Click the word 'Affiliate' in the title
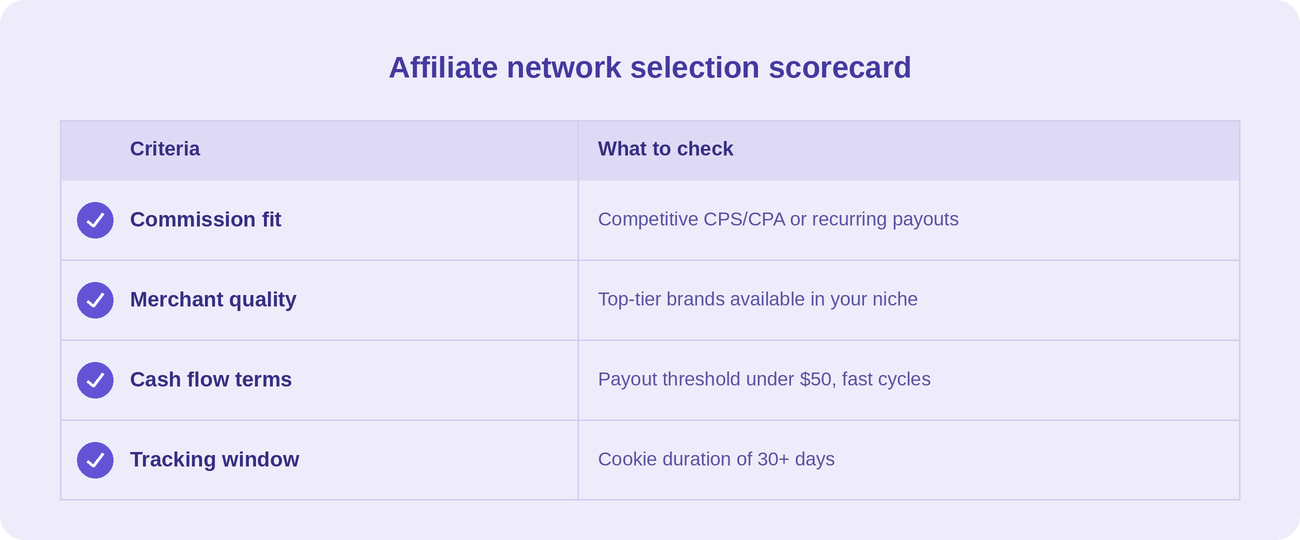Image resolution: width=1300 pixels, height=540 pixels. point(443,67)
